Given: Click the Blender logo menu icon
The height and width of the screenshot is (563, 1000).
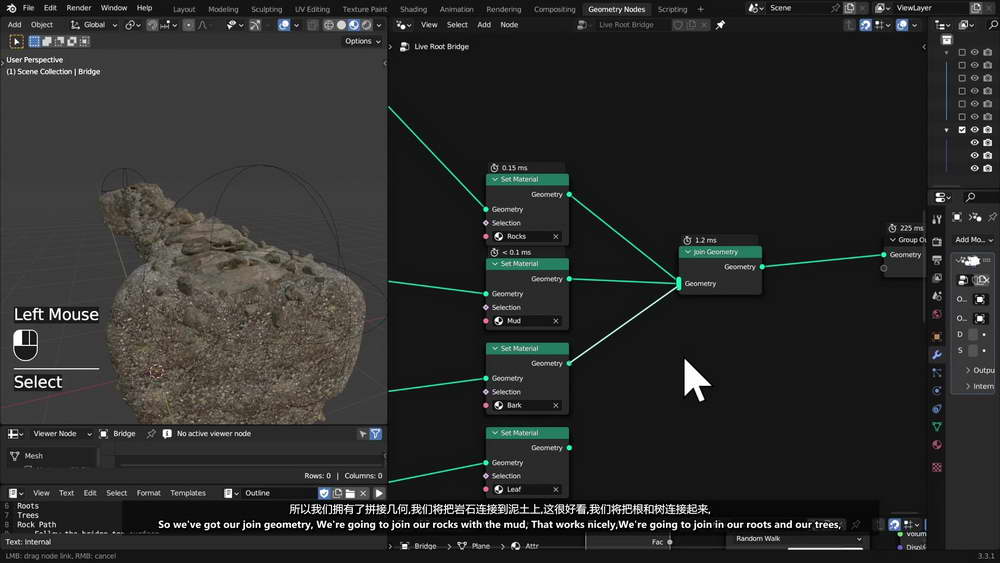Looking at the screenshot, I should [11, 8].
